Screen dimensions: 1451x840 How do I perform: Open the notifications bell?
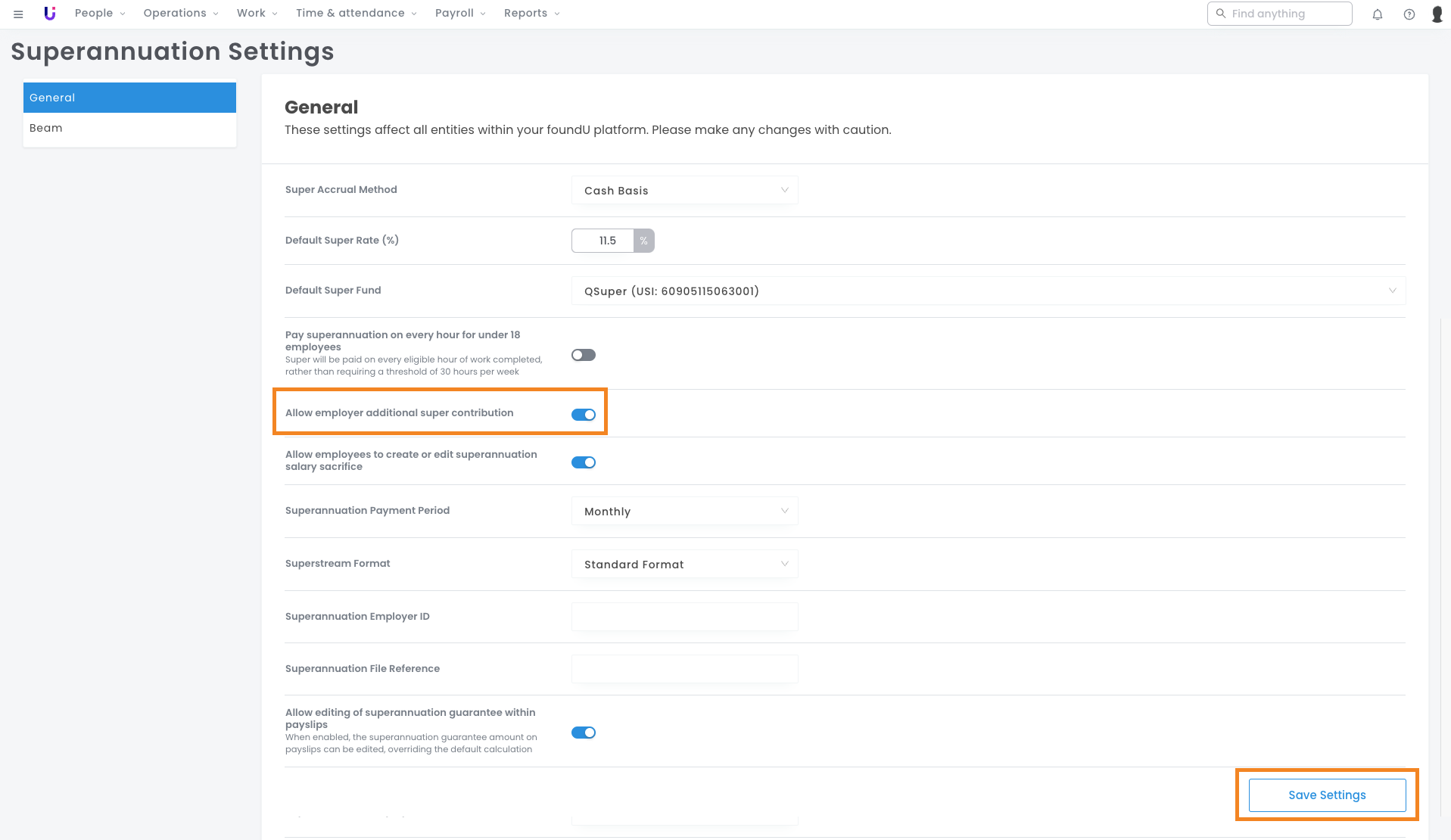tap(1378, 14)
